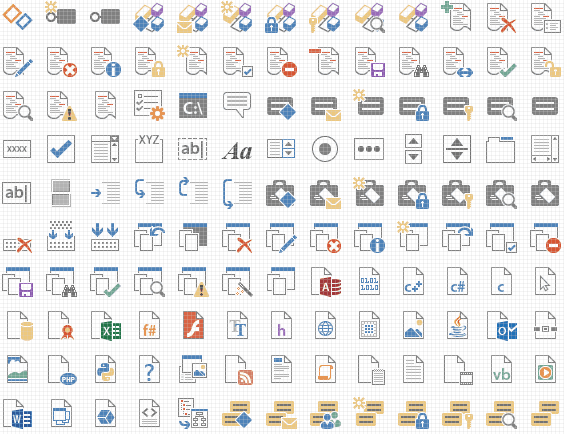Select the binary 0101 file icon
Image resolution: width=564 pixels, height=434 pixels.
(x=369, y=281)
